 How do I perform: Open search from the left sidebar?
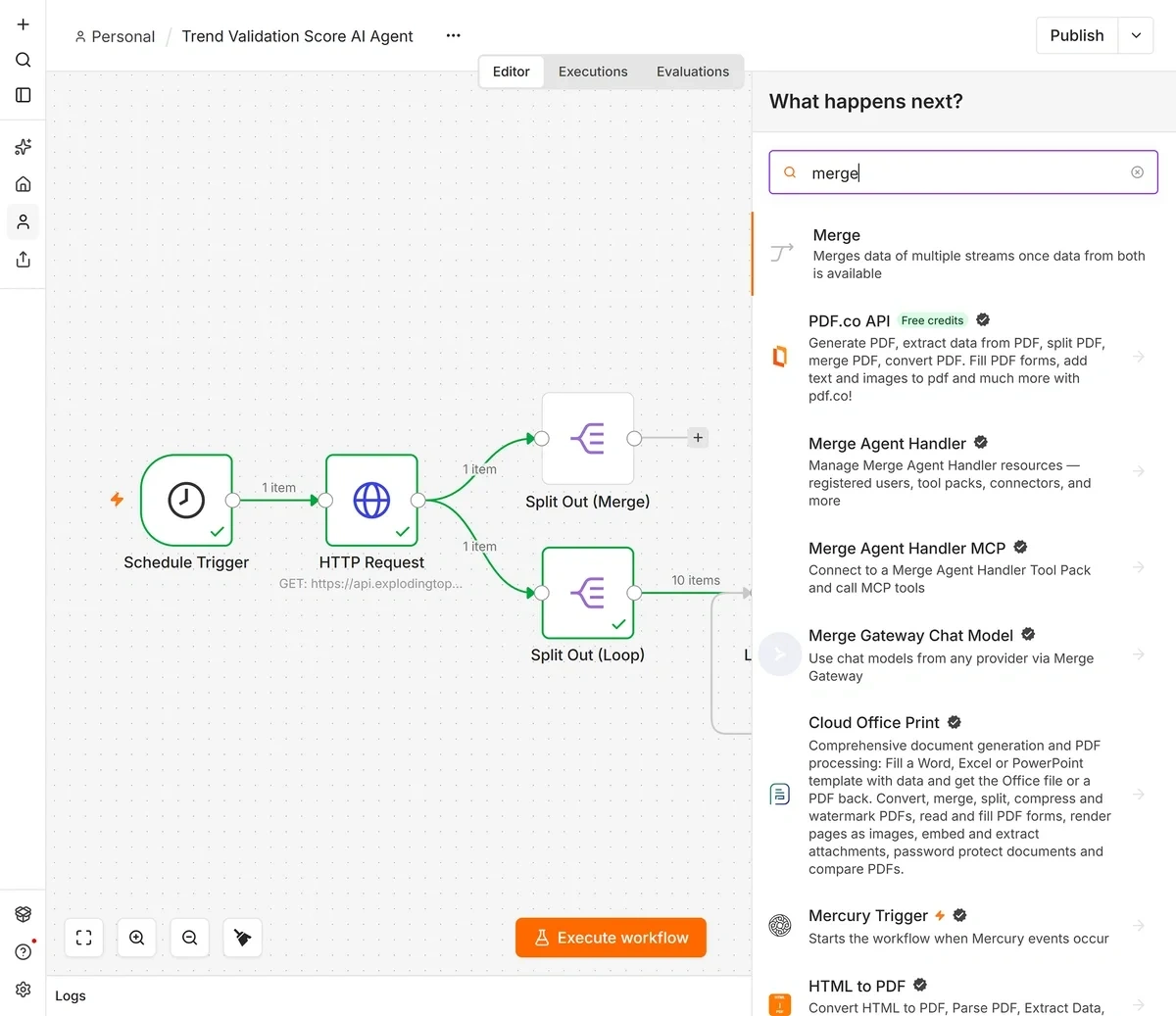[24, 60]
